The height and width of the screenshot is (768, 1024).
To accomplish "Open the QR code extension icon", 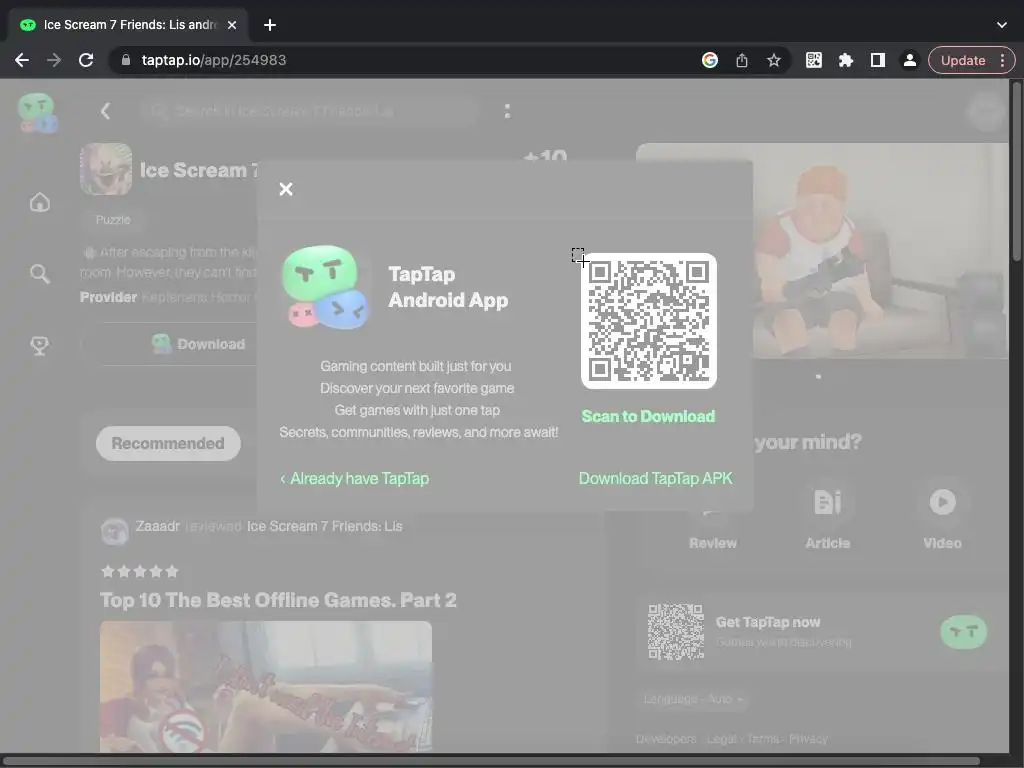I will [x=814, y=60].
